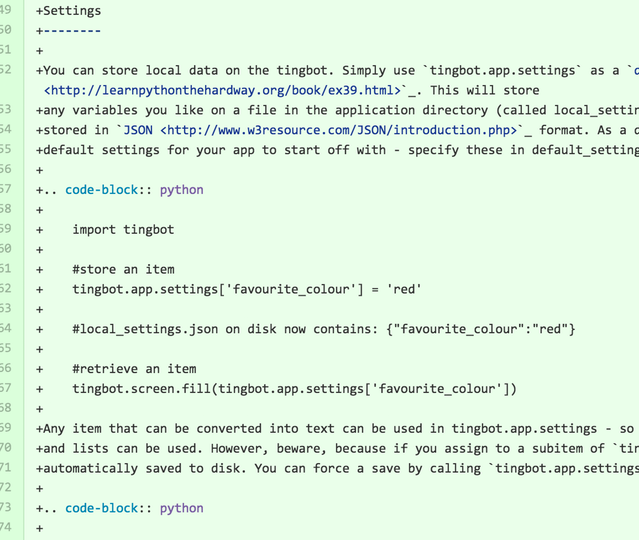This screenshot has width=639, height=540.
Task: Click the line number next to Settings heading
Action: (x=6, y=10)
